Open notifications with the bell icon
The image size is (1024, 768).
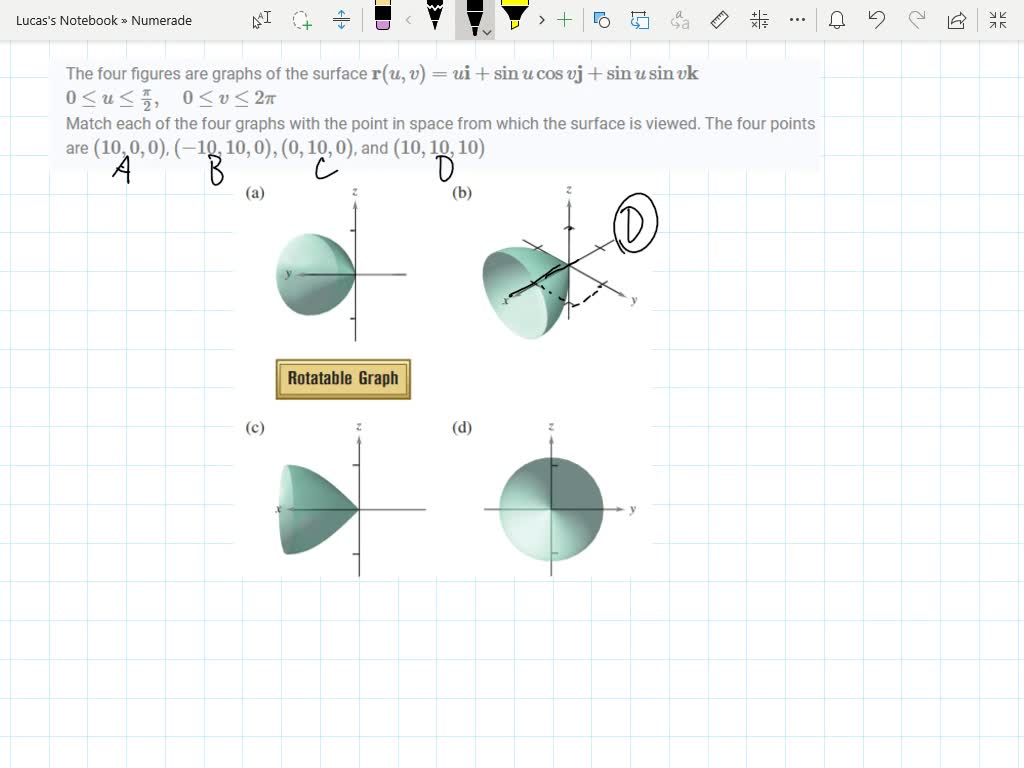point(837,20)
